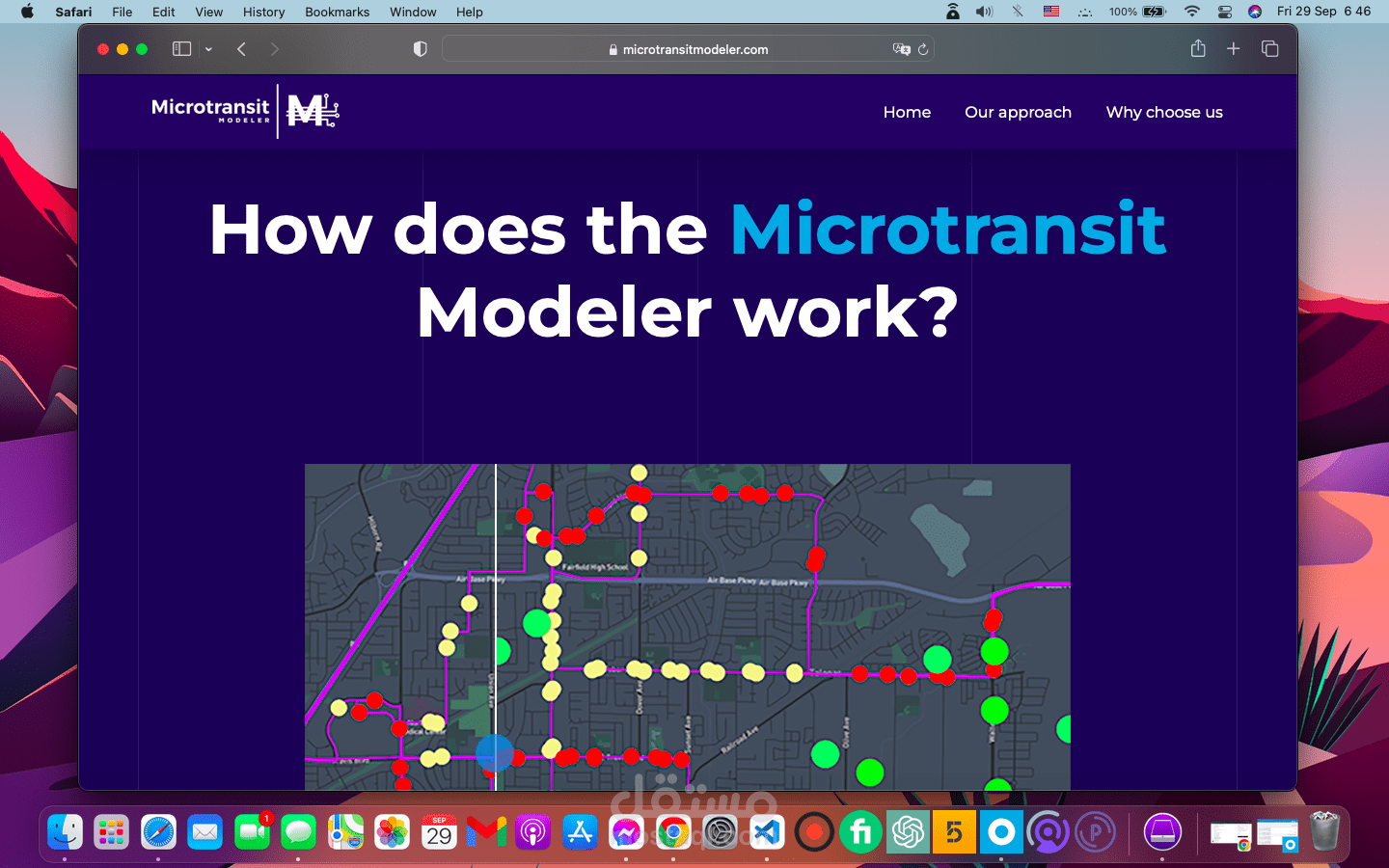Open FaceTime from the Dock

pyautogui.click(x=253, y=831)
